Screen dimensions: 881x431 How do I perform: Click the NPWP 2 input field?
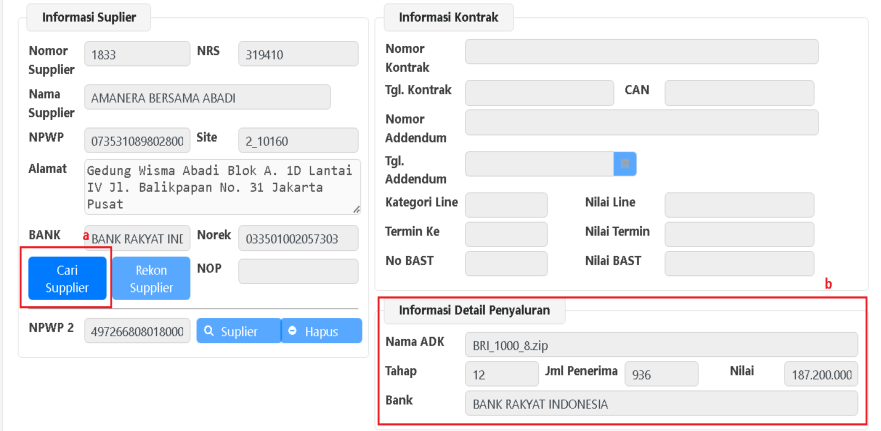(137, 332)
